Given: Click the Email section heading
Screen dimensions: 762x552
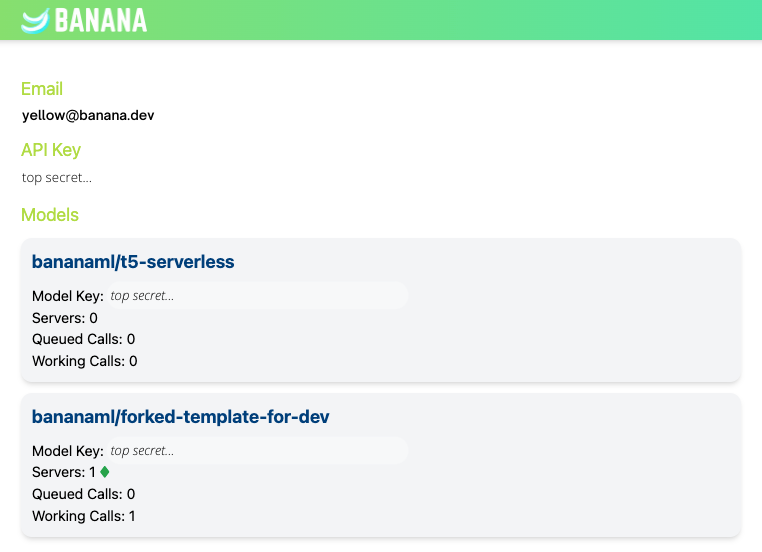Looking at the screenshot, I should point(42,89).
